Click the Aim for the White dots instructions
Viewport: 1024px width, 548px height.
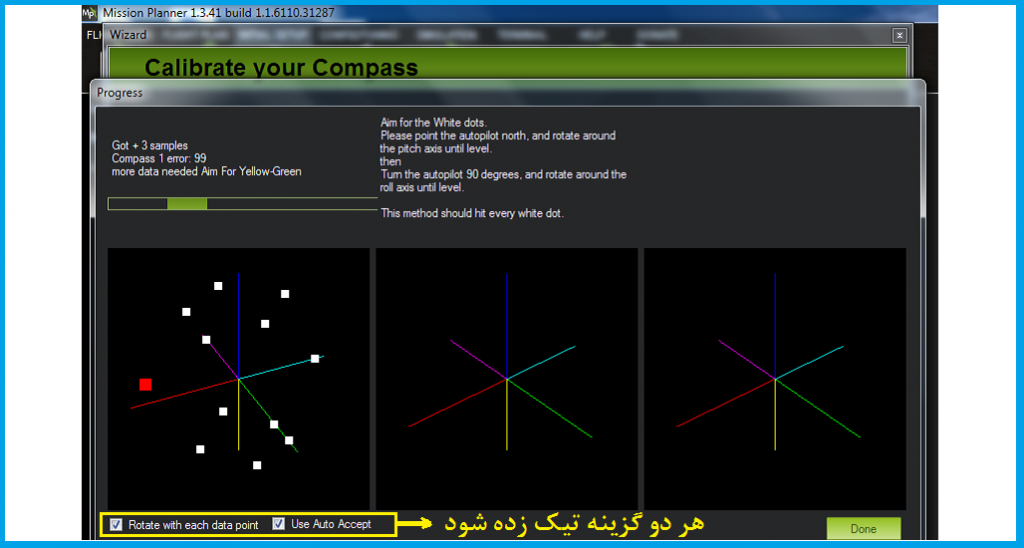click(504, 166)
